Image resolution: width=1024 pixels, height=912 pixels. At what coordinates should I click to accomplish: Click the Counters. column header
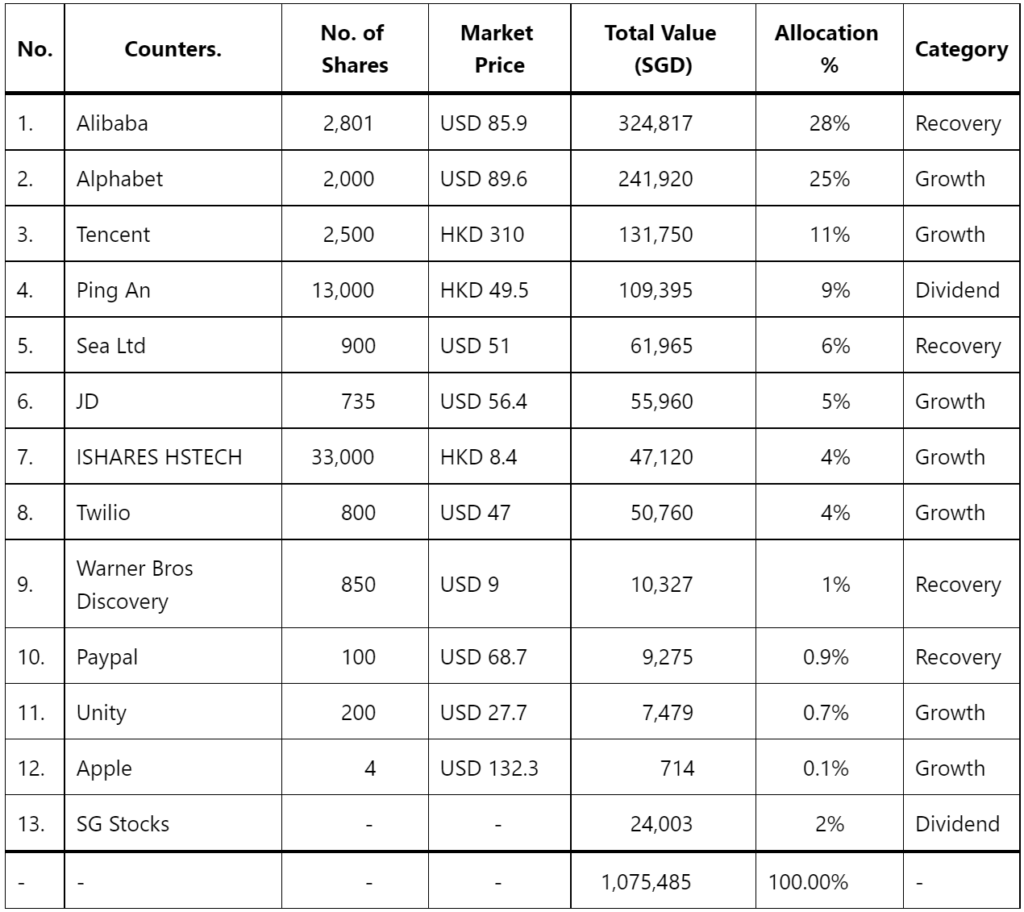[x=173, y=49]
